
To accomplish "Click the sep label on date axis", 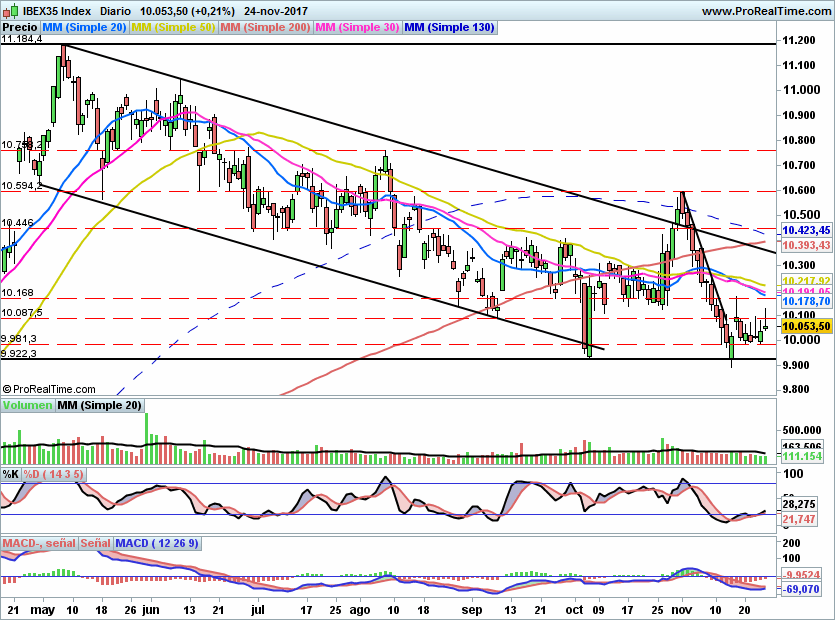I will pos(472,610).
